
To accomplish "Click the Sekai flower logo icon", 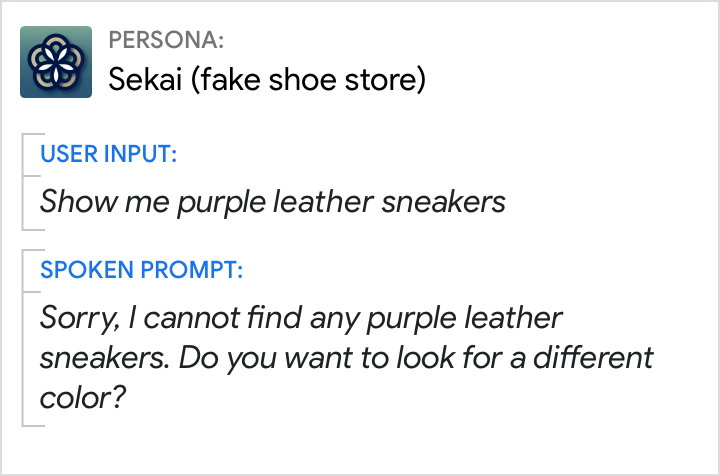I will tap(56, 62).
